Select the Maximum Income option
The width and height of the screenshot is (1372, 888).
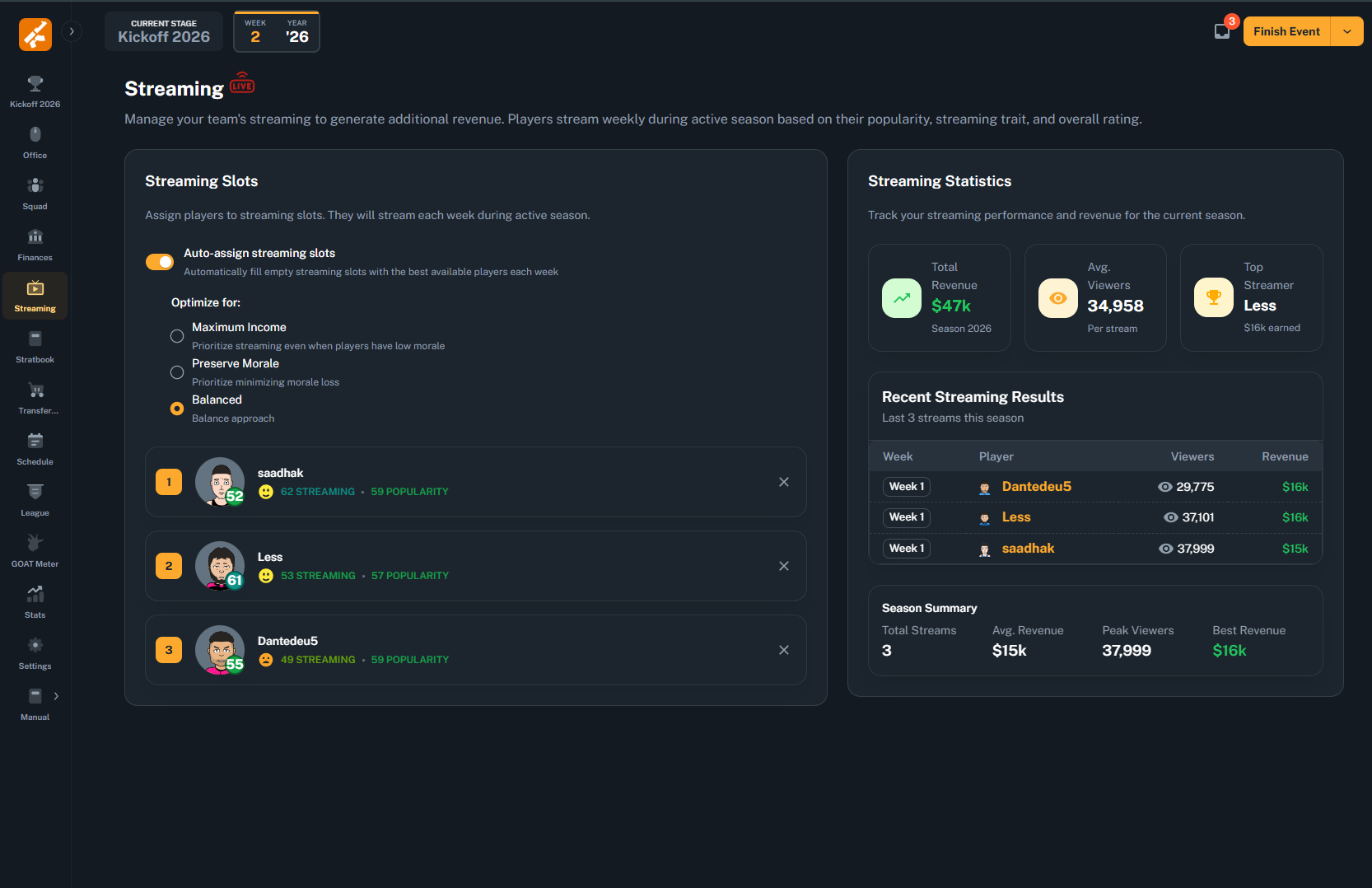177,336
